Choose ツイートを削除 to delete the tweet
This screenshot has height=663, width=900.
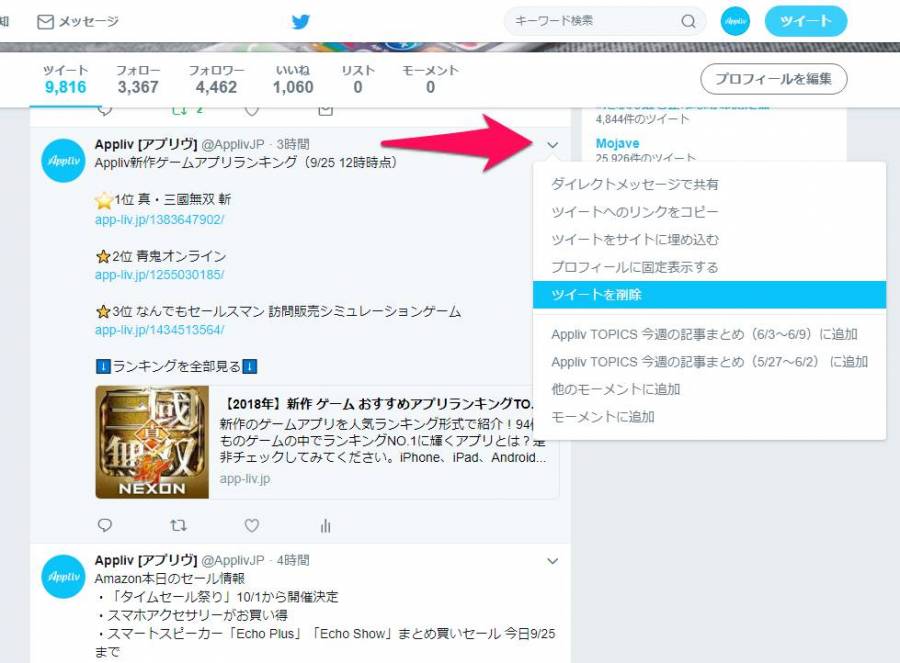tap(709, 294)
